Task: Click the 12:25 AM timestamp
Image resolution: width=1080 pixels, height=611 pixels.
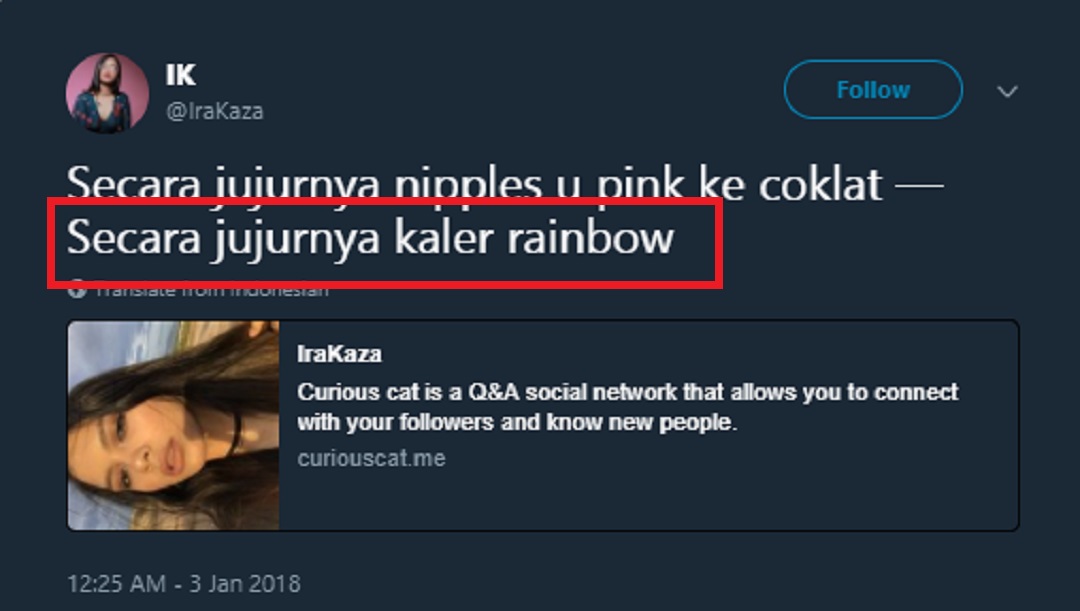Action: (116, 583)
